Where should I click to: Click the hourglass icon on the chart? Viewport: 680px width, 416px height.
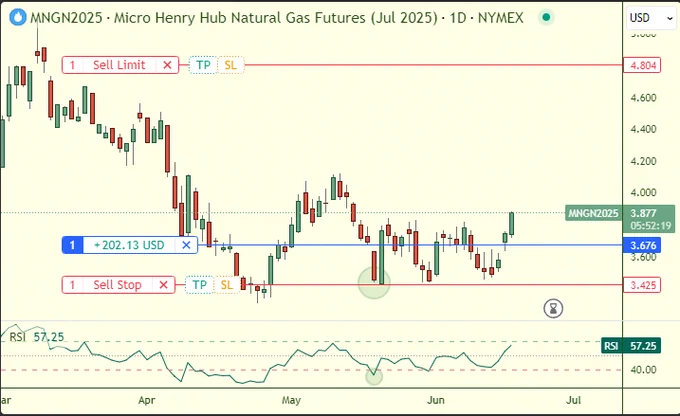pyautogui.click(x=553, y=308)
